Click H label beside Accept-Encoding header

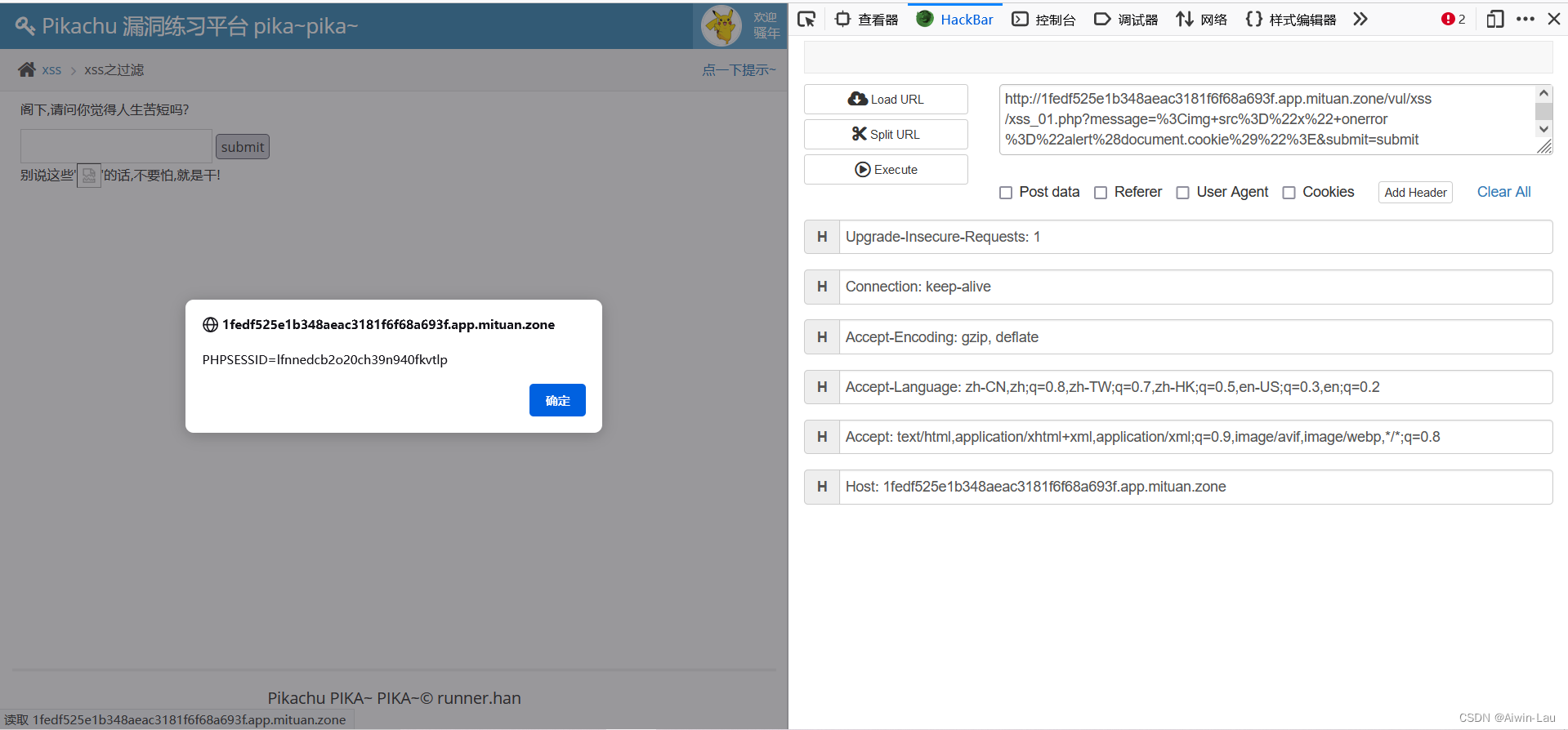point(822,337)
